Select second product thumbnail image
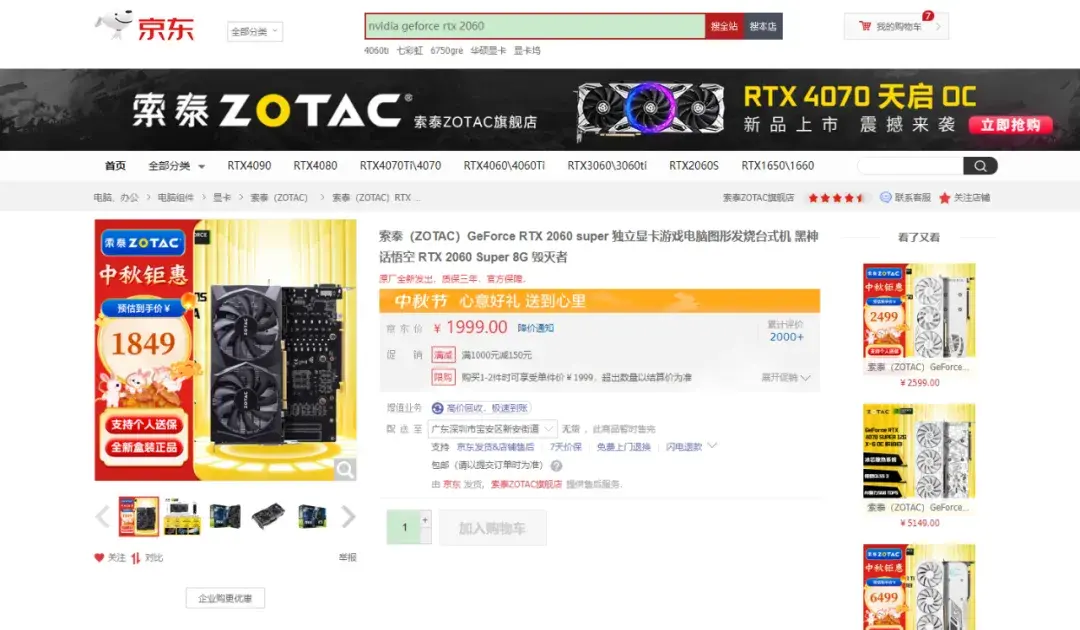Image resolution: width=1080 pixels, height=630 pixels. 182,516
